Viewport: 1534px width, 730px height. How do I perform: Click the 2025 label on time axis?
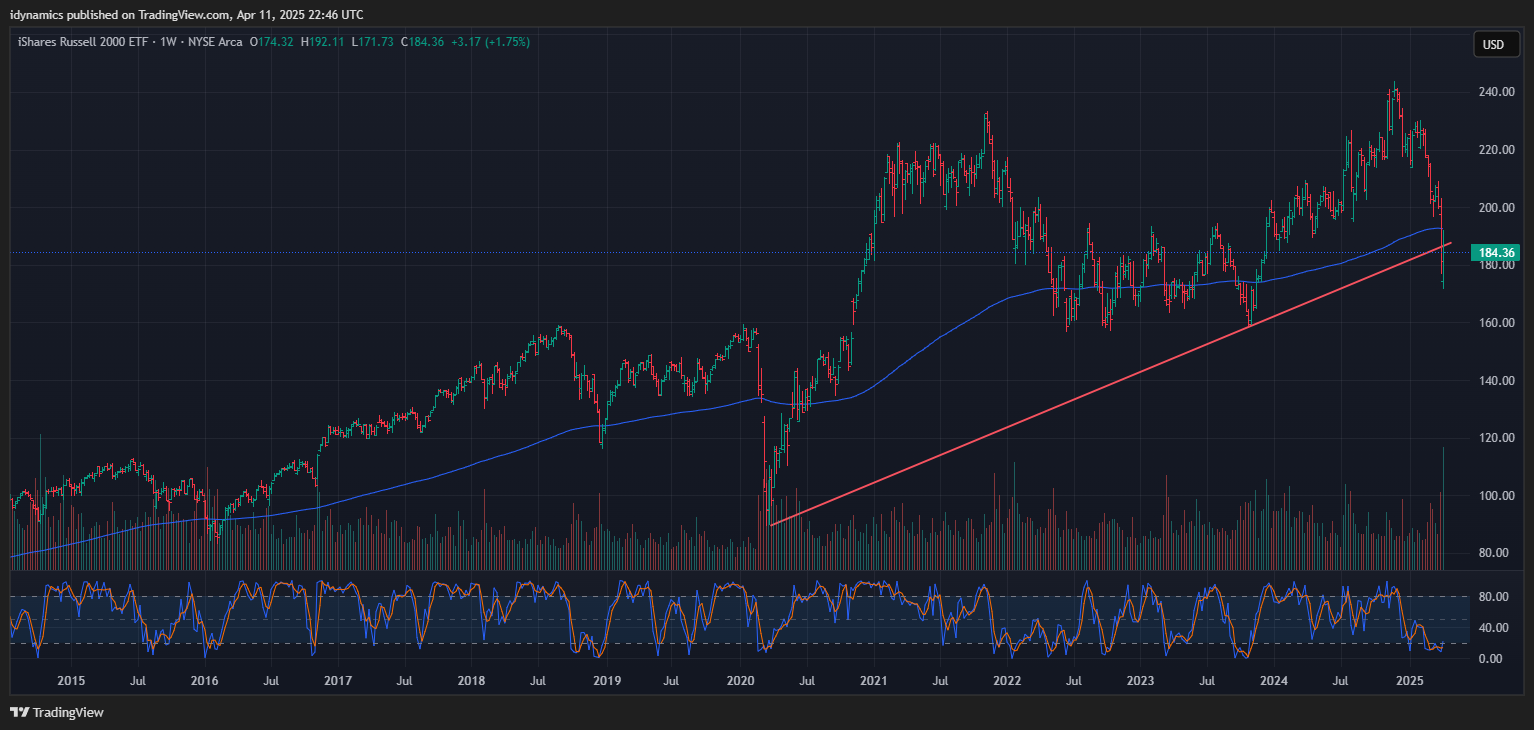pos(1408,681)
